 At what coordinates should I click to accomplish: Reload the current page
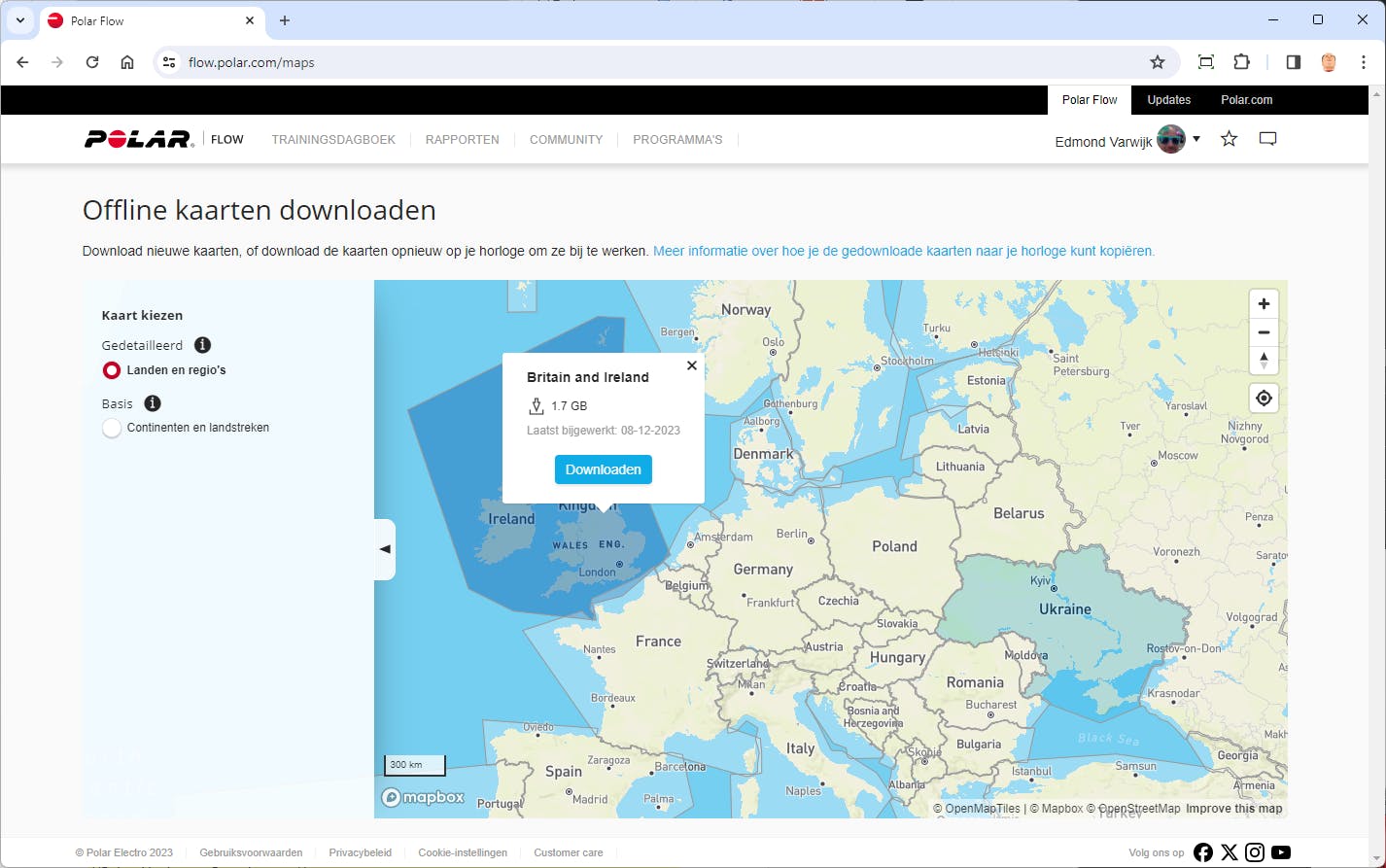coord(92,62)
